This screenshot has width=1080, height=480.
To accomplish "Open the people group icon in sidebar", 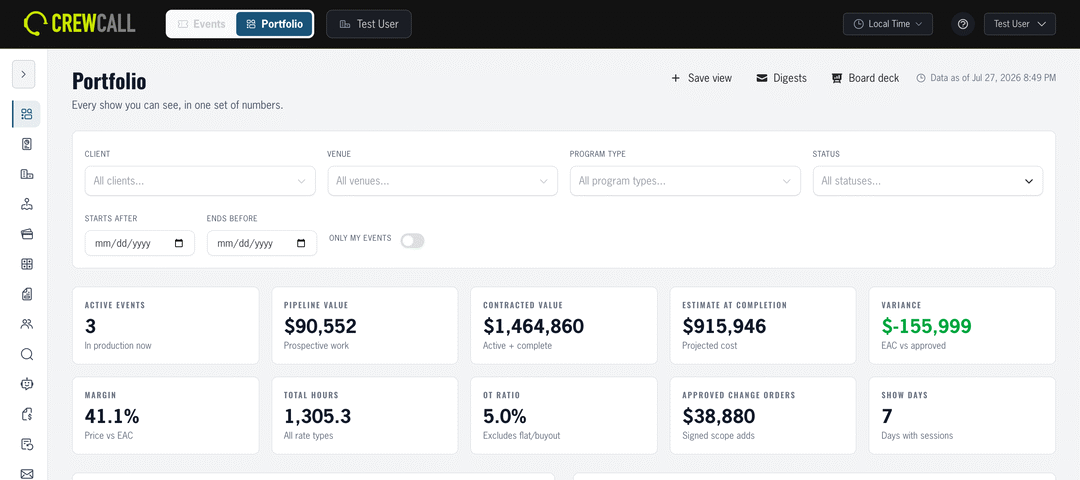I will [27, 324].
